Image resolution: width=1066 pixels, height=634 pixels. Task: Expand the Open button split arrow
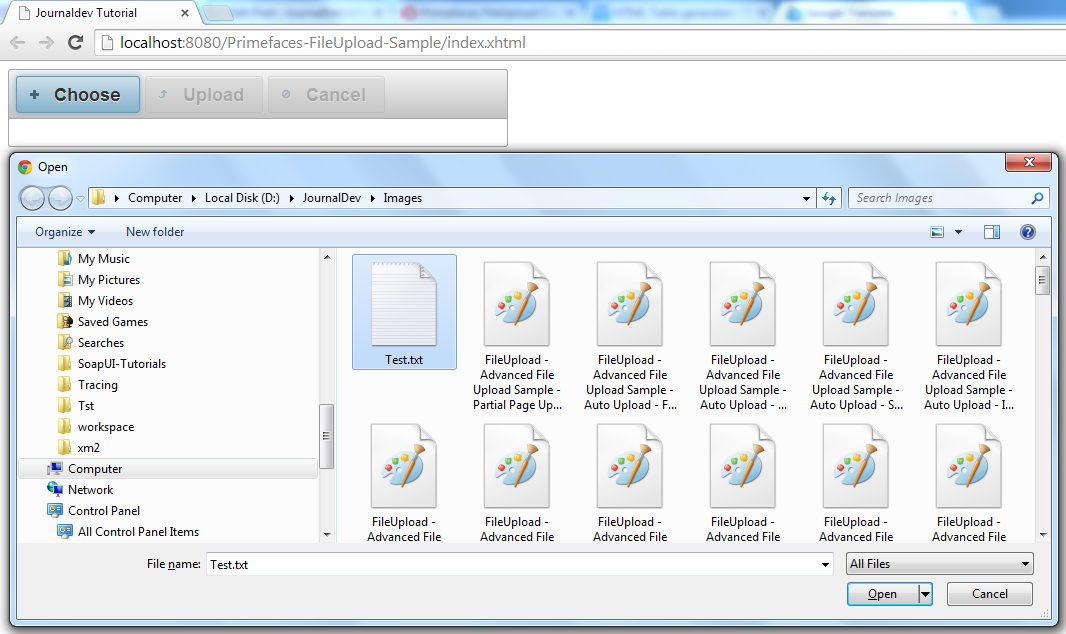tap(925, 594)
